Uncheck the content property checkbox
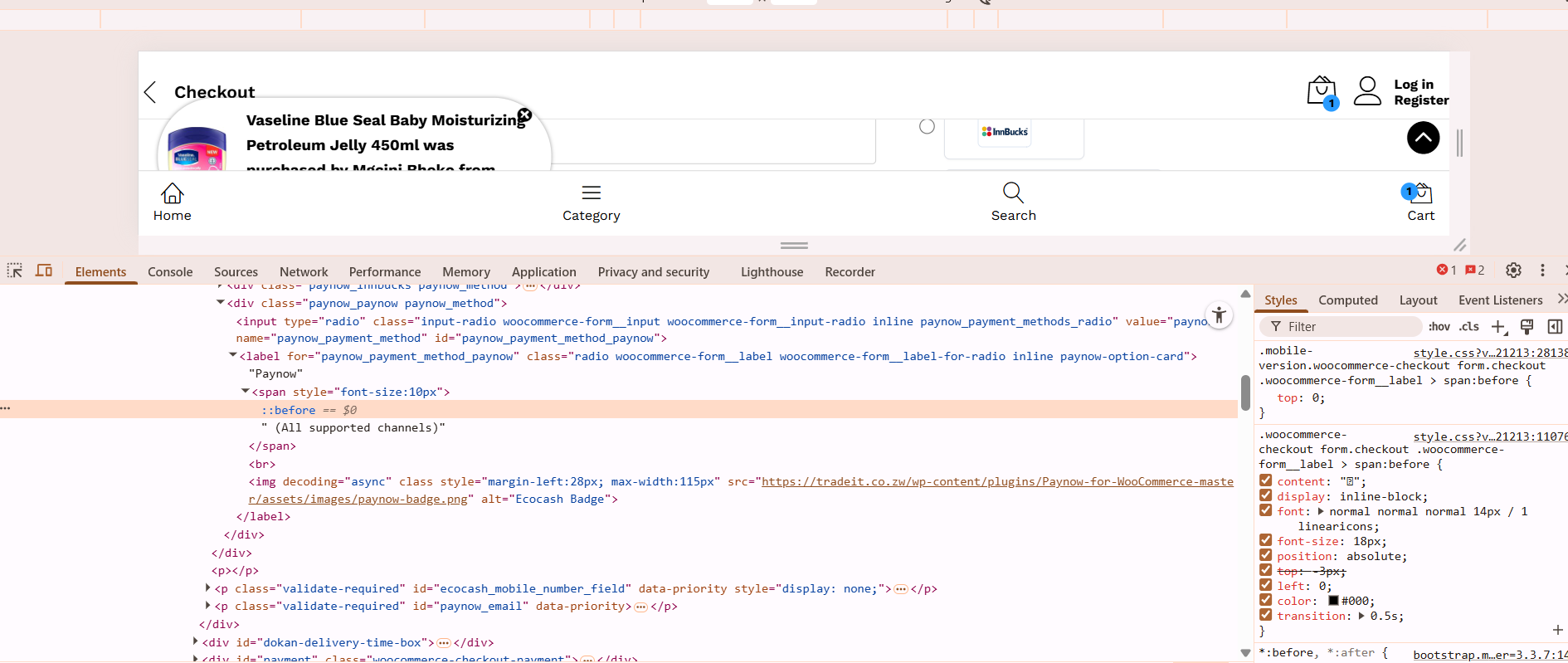Image resolution: width=1568 pixels, height=663 pixels. coord(1265,481)
